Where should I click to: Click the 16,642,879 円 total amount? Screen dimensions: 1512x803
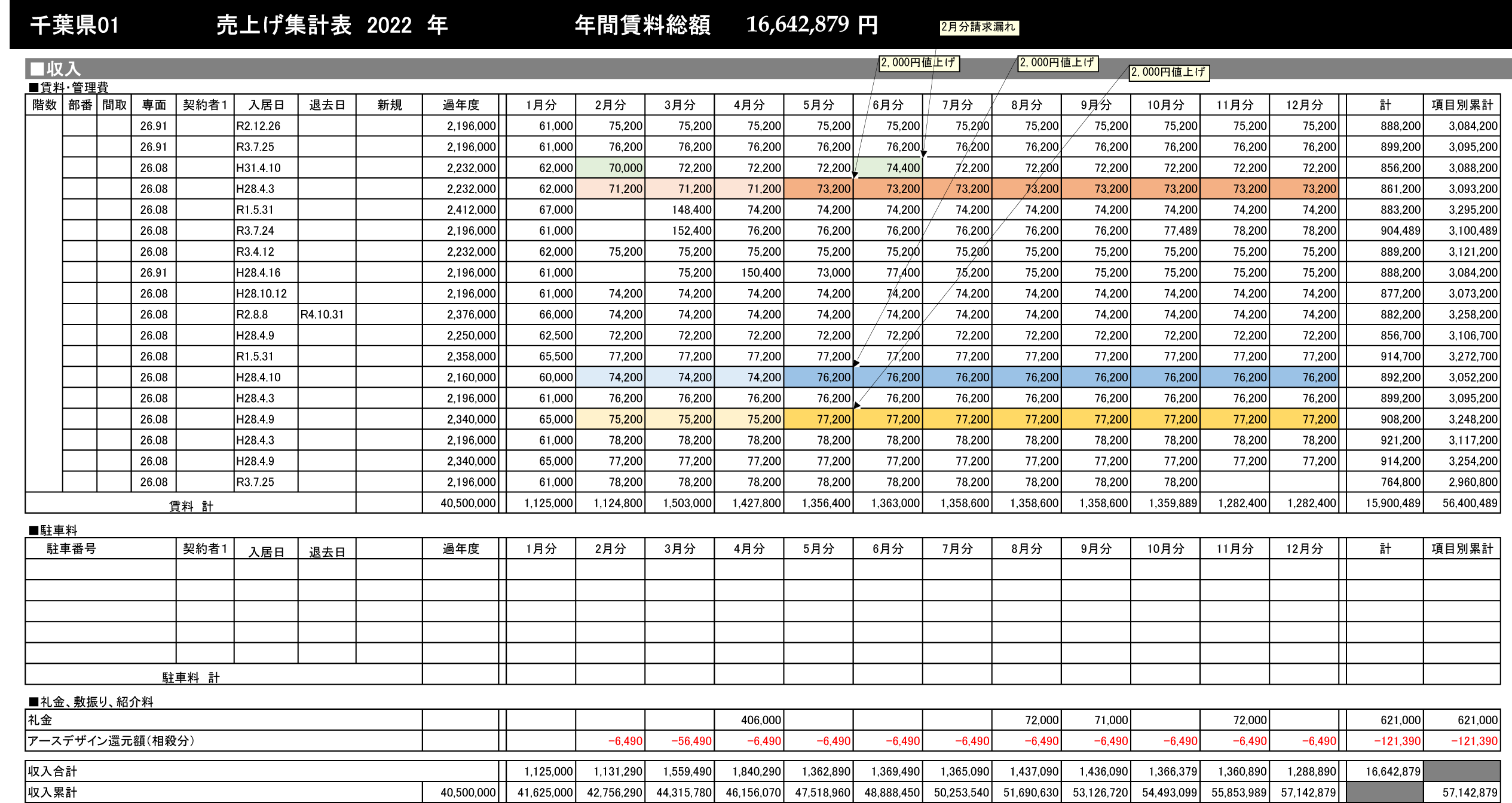point(811,25)
